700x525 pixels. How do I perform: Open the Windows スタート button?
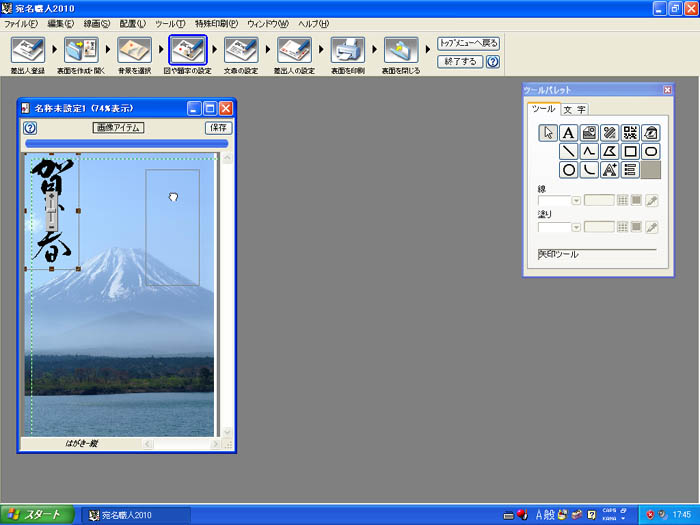(37, 515)
